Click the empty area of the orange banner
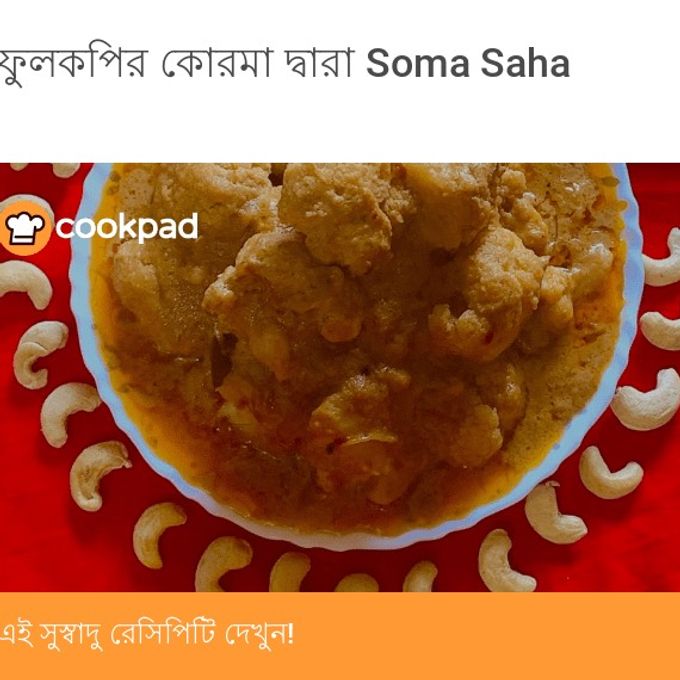Screen dimensions: 680x680 pyautogui.click(x=486, y=636)
